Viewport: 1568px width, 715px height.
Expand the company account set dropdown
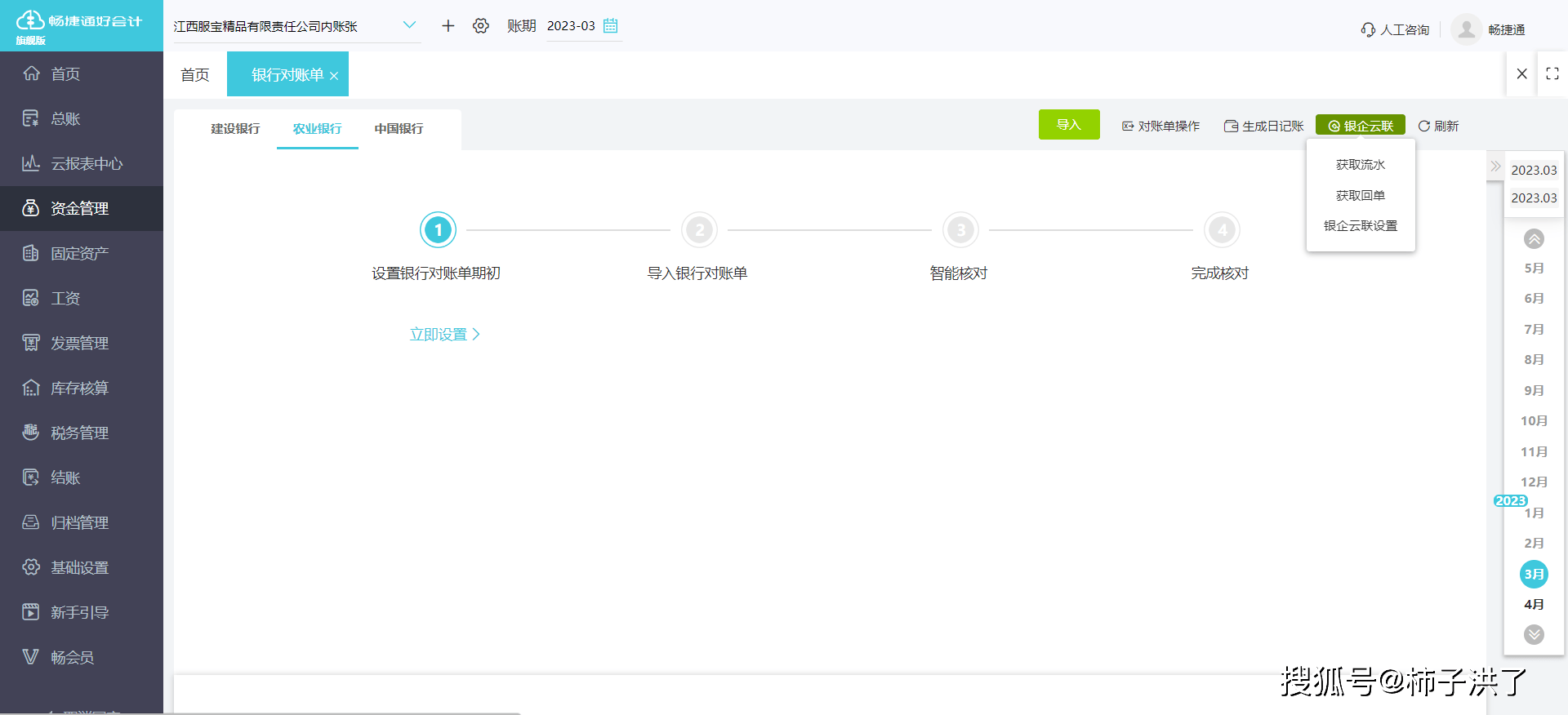pyautogui.click(x=409, y=25)
